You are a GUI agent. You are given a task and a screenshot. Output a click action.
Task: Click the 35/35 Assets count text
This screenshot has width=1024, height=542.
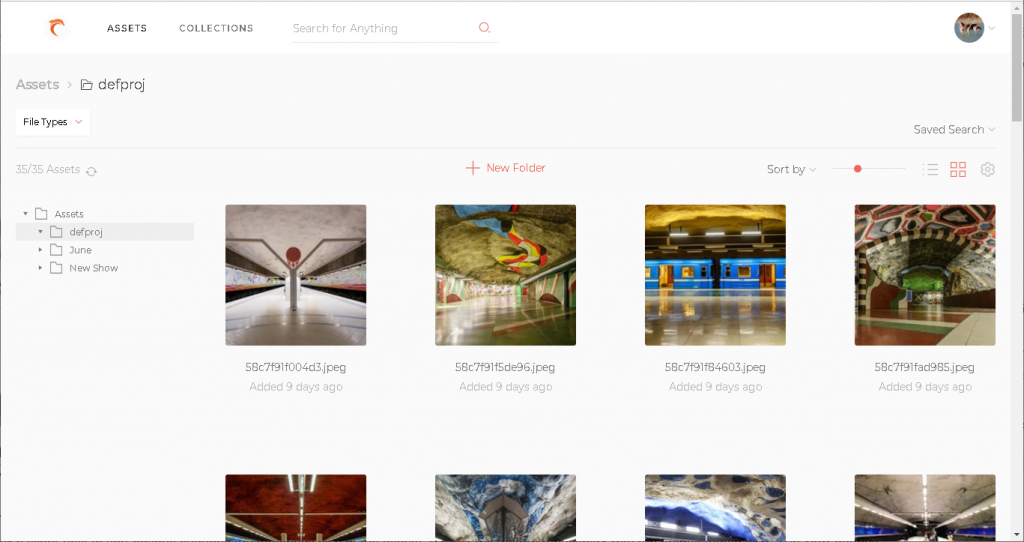pos(48,169)
